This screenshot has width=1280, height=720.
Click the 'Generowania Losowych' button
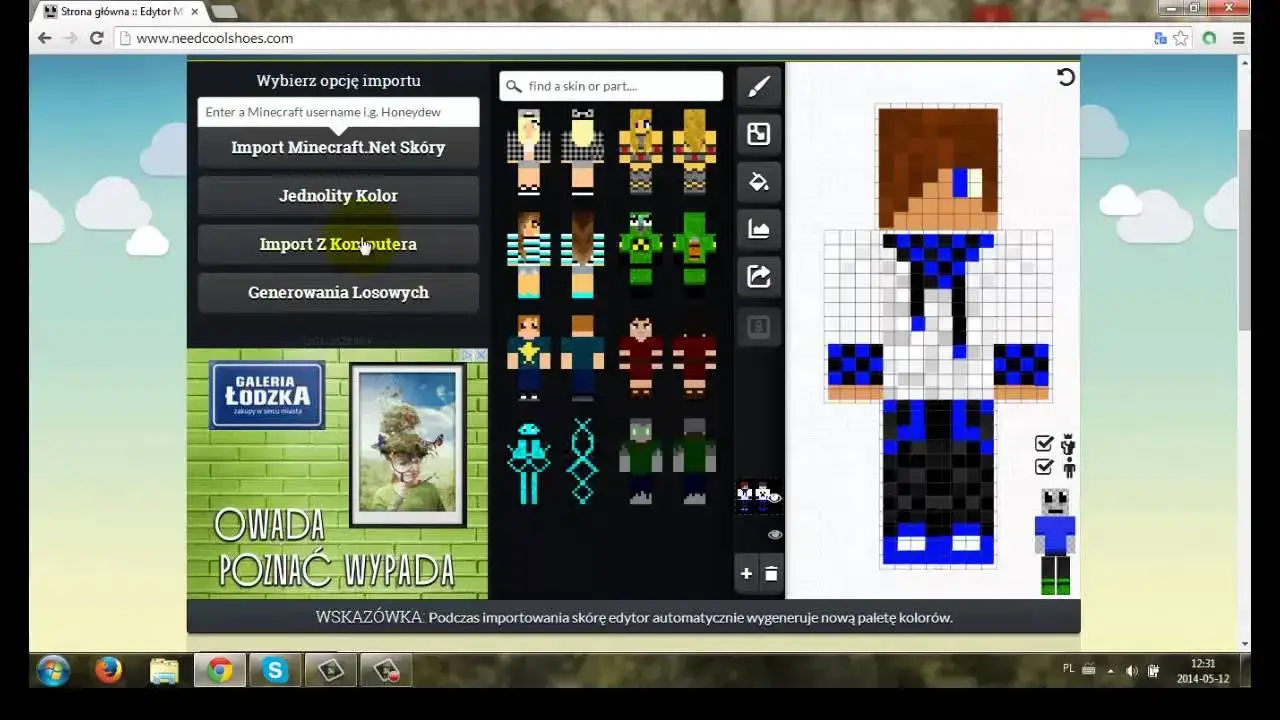pyautogui.click(x=338, y=292)
